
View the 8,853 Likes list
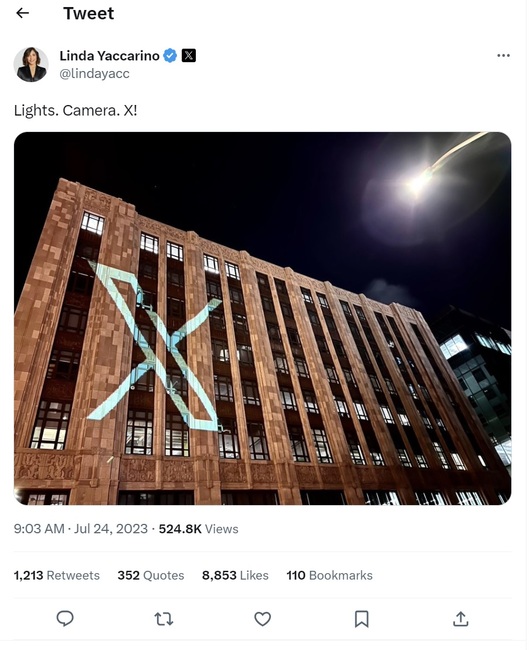(235, 575)
